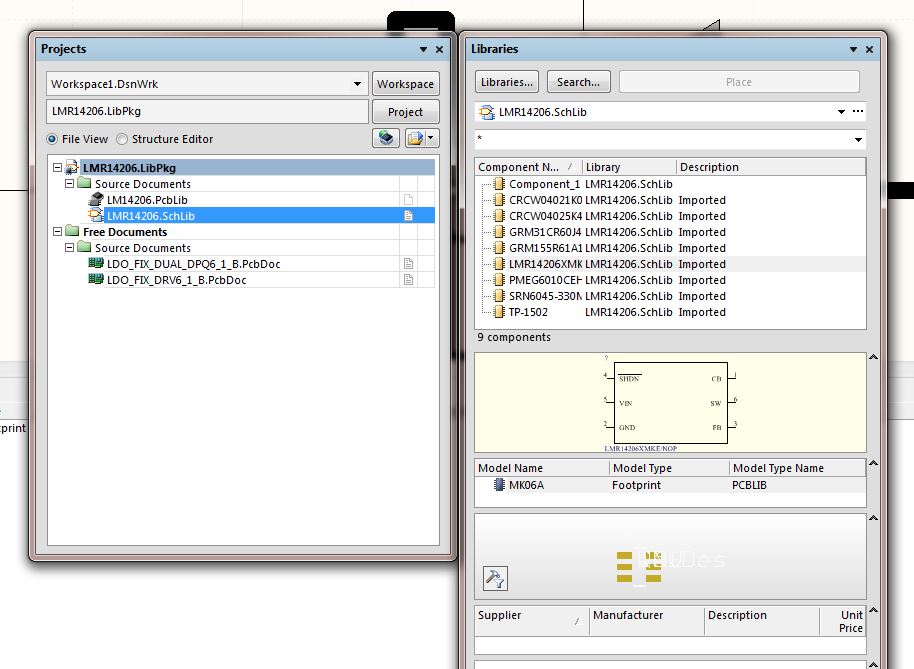The image size is (914, 669).
Task: Click the Supplier column header
Action: [531, 621]
